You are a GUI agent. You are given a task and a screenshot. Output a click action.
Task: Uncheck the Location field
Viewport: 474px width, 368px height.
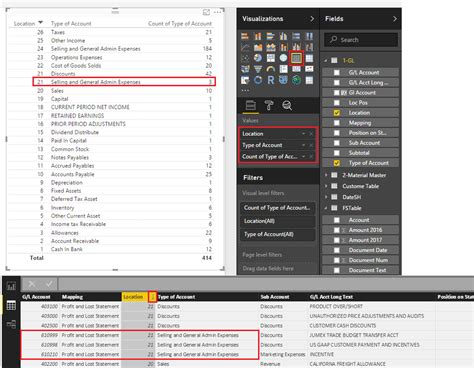pyautogui.click(x=337, y=113)
